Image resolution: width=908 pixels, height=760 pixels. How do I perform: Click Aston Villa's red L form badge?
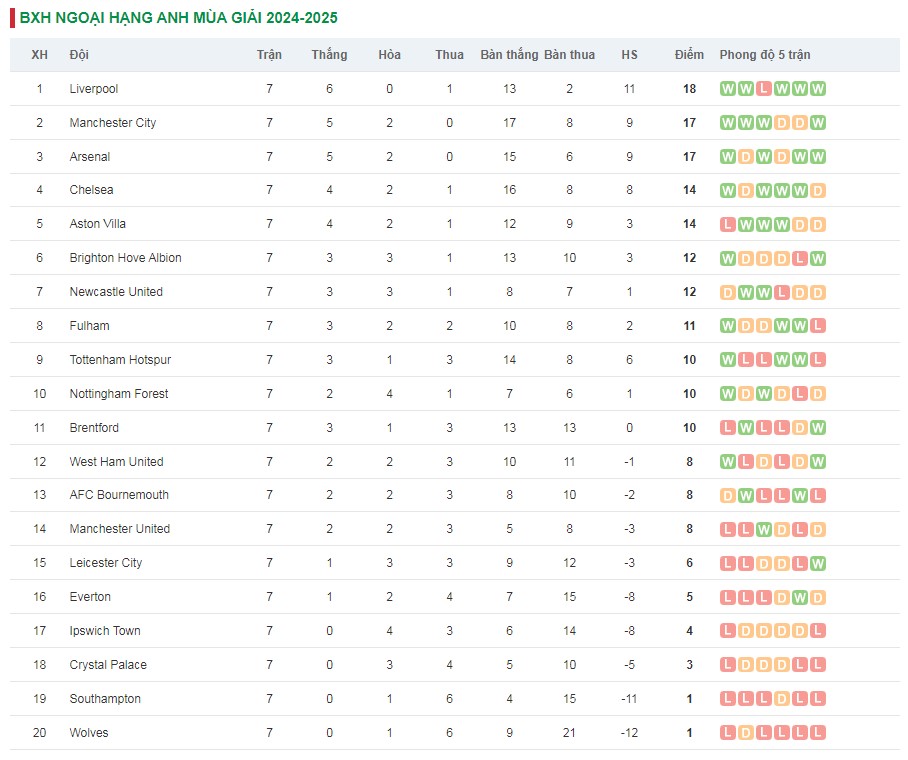728,224
